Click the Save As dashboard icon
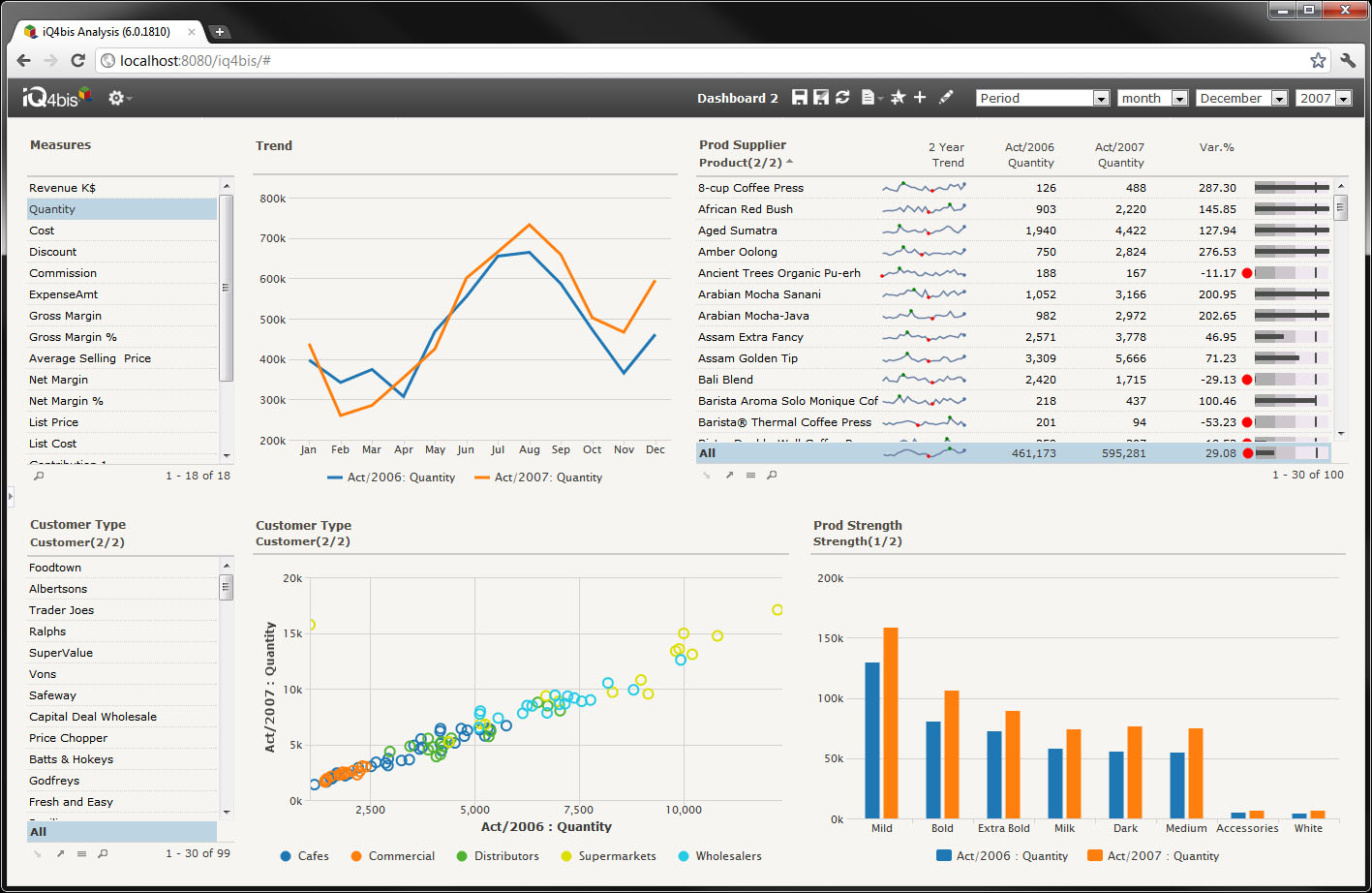This screenshot has width=1372, height=893. click(x=821, y=98)
